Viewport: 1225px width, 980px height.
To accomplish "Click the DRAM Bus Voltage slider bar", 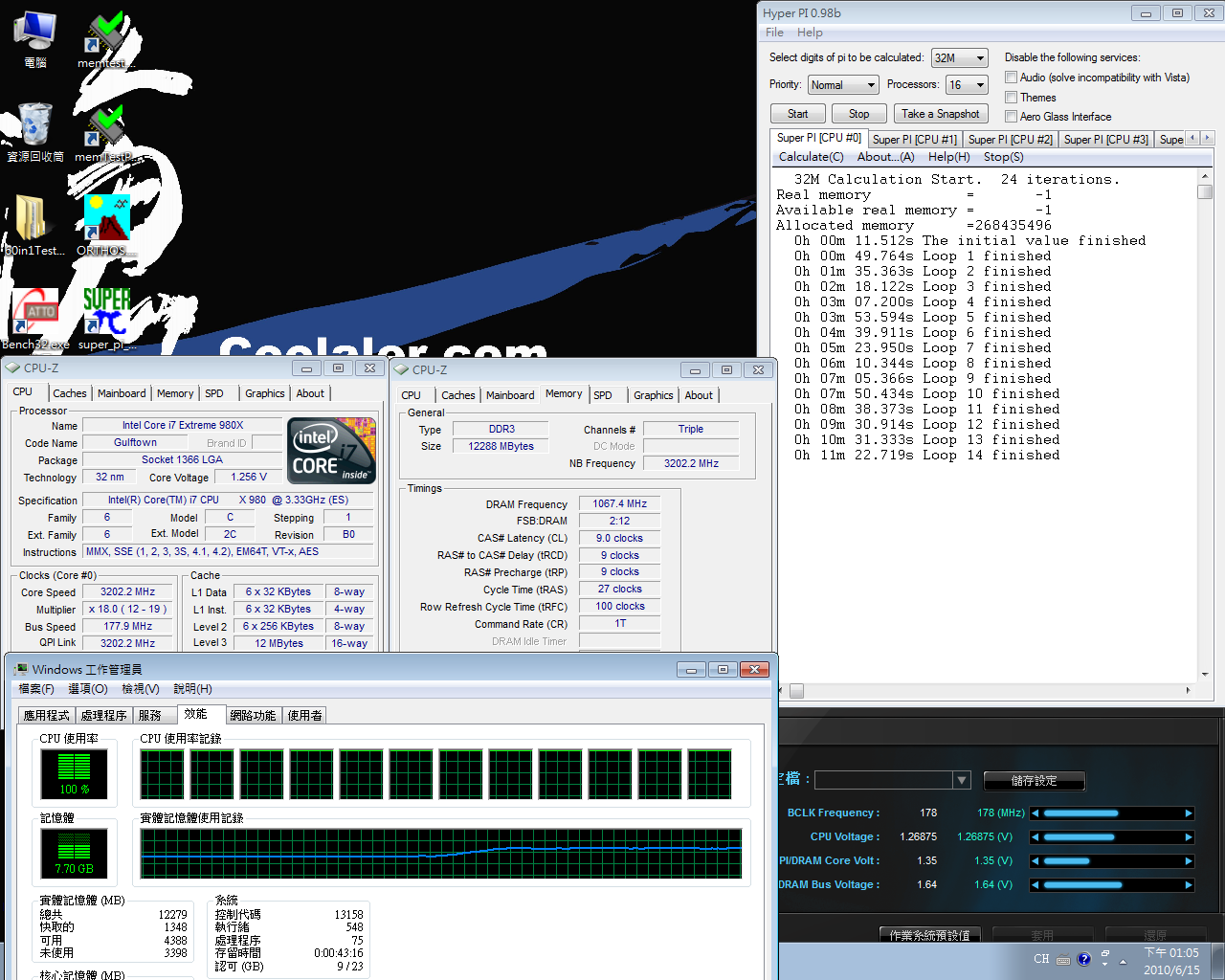I will (x=1111, y=885).
